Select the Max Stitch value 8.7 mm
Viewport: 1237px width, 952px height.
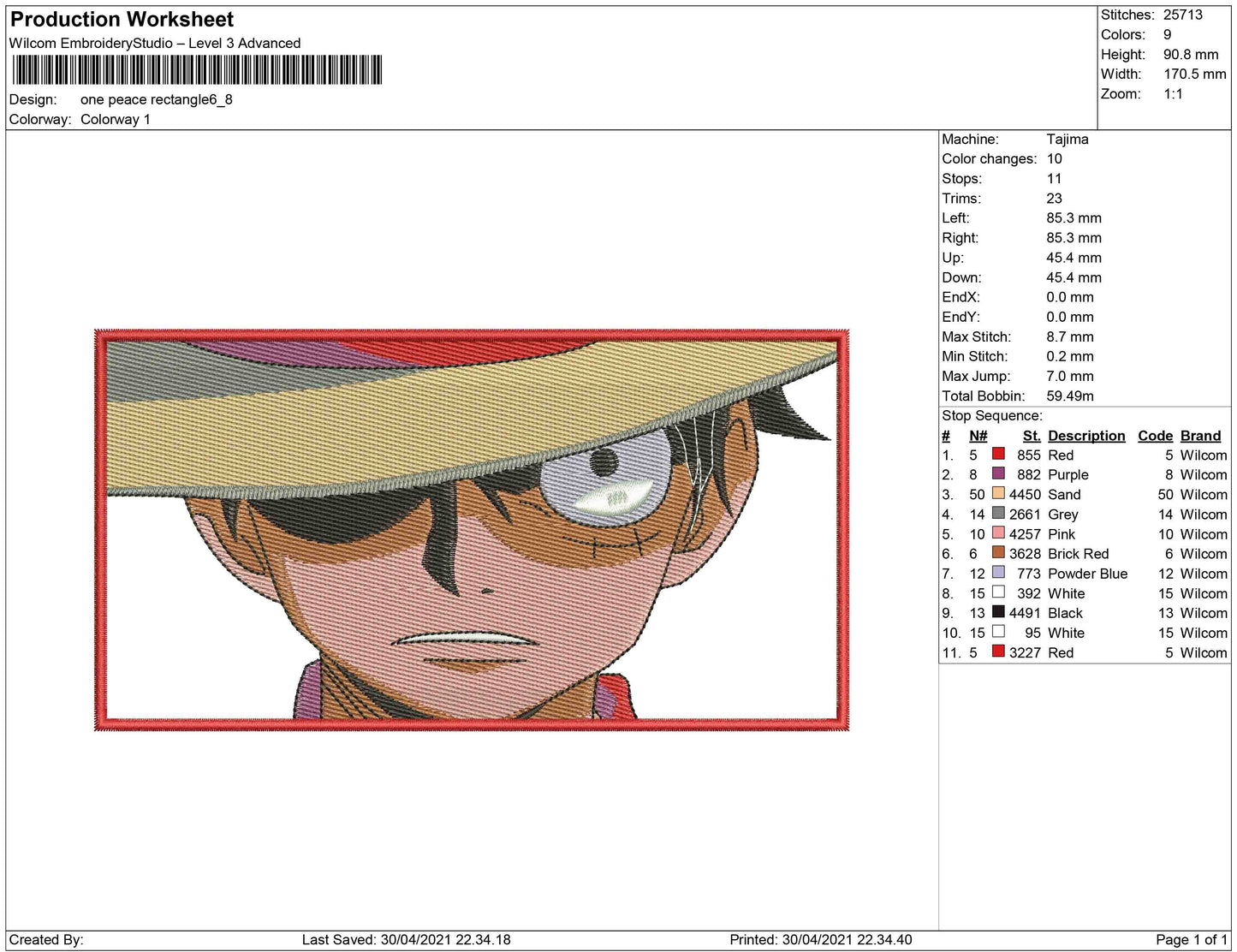(x=1070, y=336)
